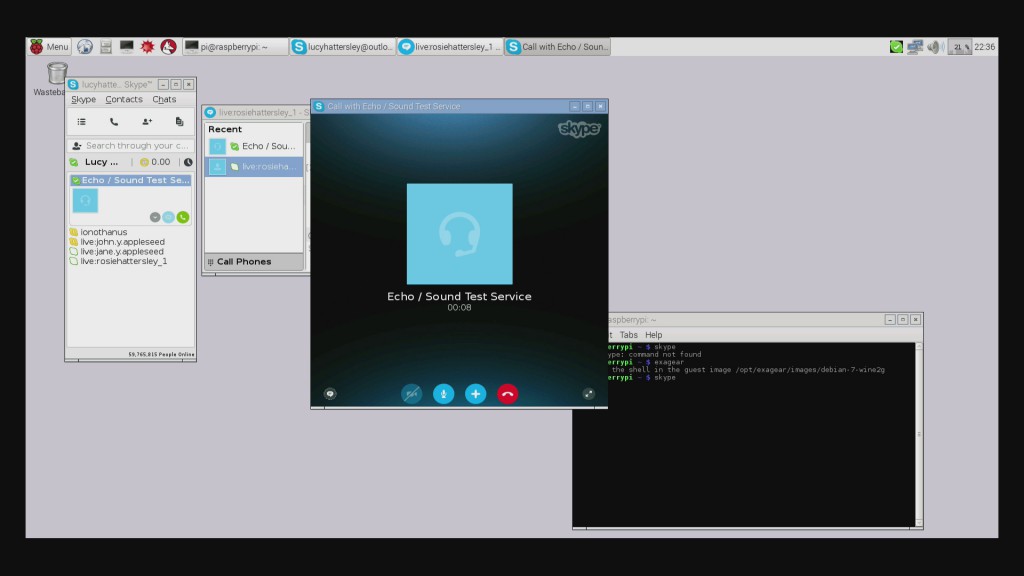This screenshot has width=1024, height=576.
Task: Select live:rosiehattersley_1 in the contact list
Action: coord(123,261)
